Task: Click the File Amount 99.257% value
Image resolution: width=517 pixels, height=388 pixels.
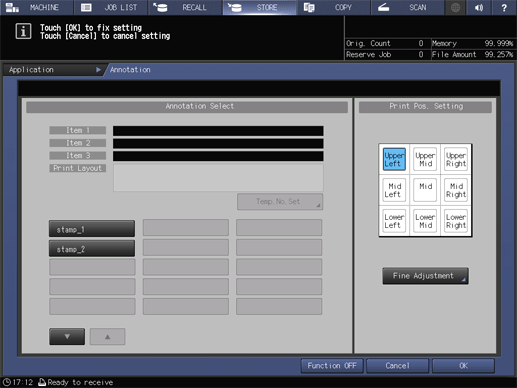Action: click(499, 55)
